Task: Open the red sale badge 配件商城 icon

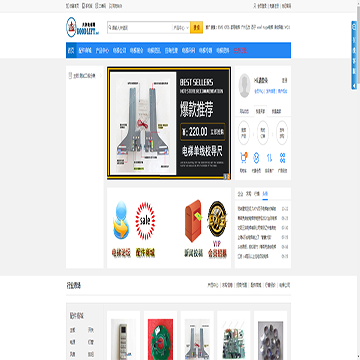Action: pyautogui.click(x=145, y=221)
